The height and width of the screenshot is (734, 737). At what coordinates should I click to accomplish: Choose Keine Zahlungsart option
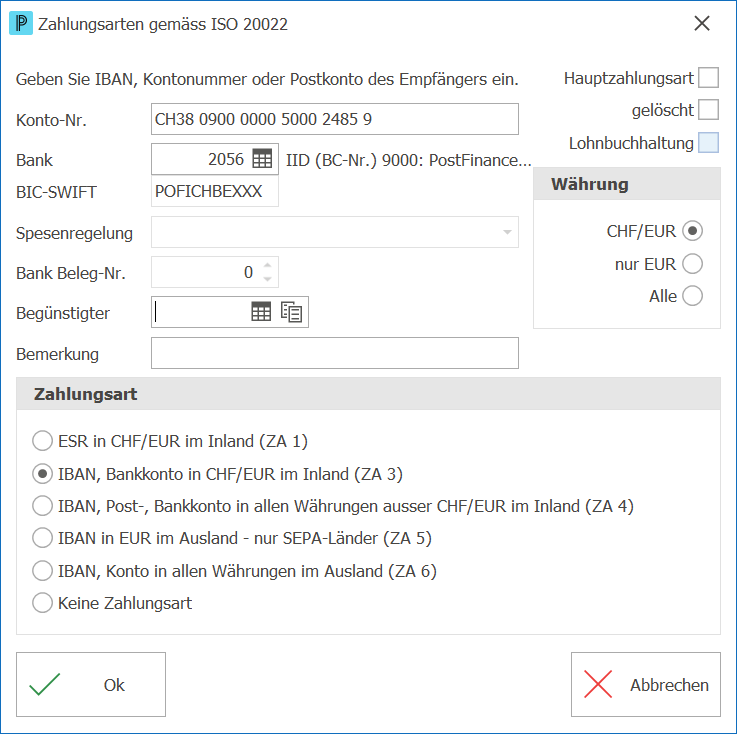tap(42, 603)
